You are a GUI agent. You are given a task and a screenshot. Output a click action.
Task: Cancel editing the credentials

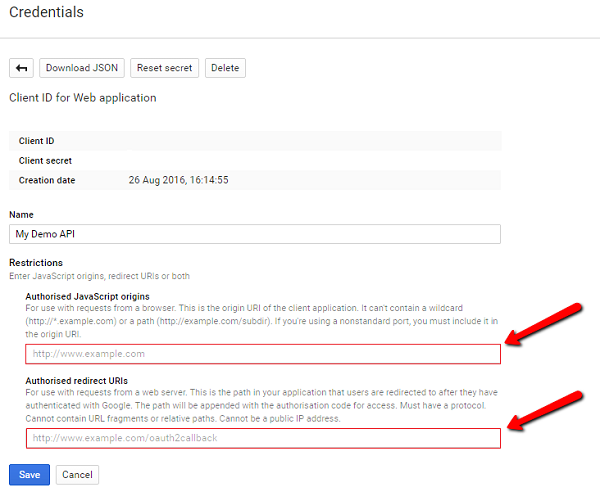77,475
